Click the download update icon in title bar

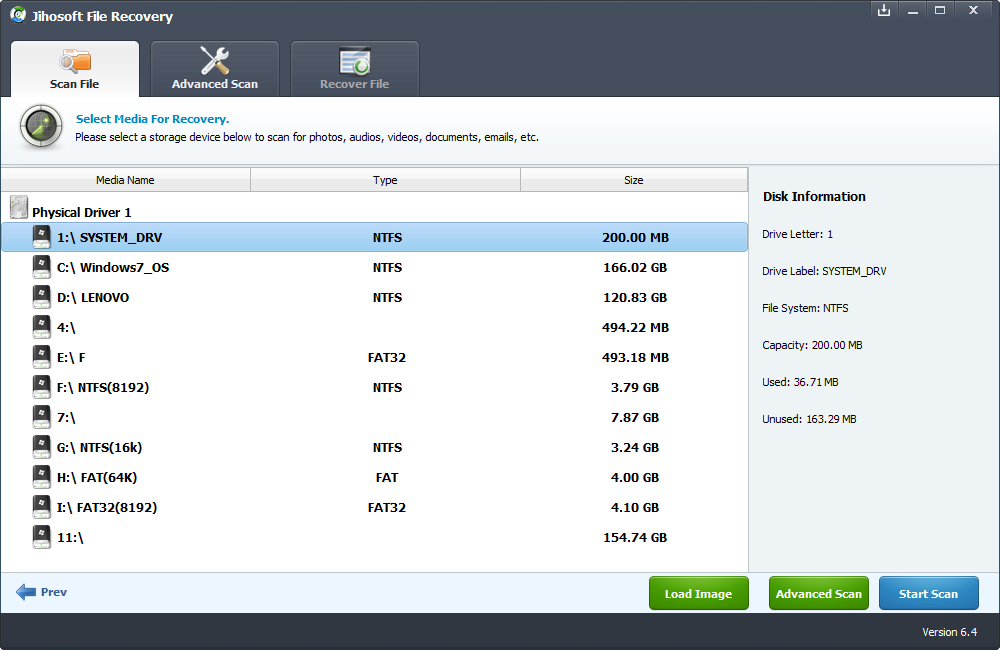pyautogui.click(x=884, y=10)
